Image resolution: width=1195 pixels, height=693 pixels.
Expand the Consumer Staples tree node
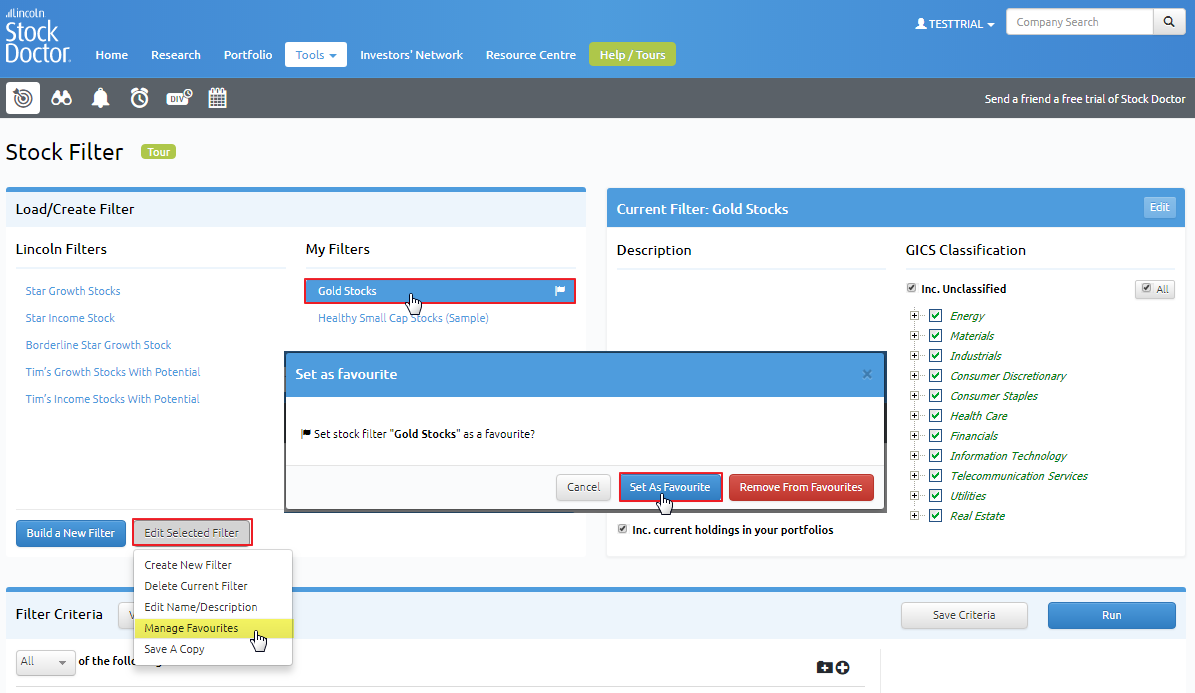click(x=915, y=396)
